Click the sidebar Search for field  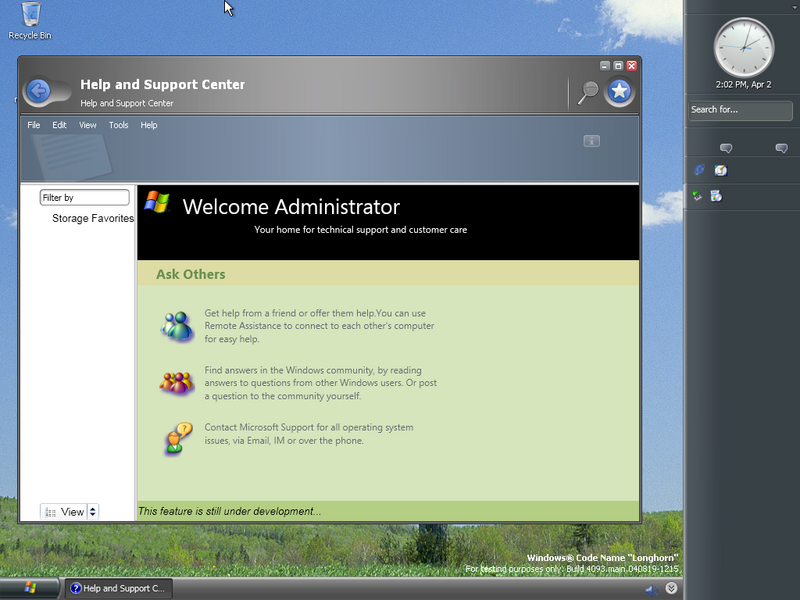coord(740,110)
